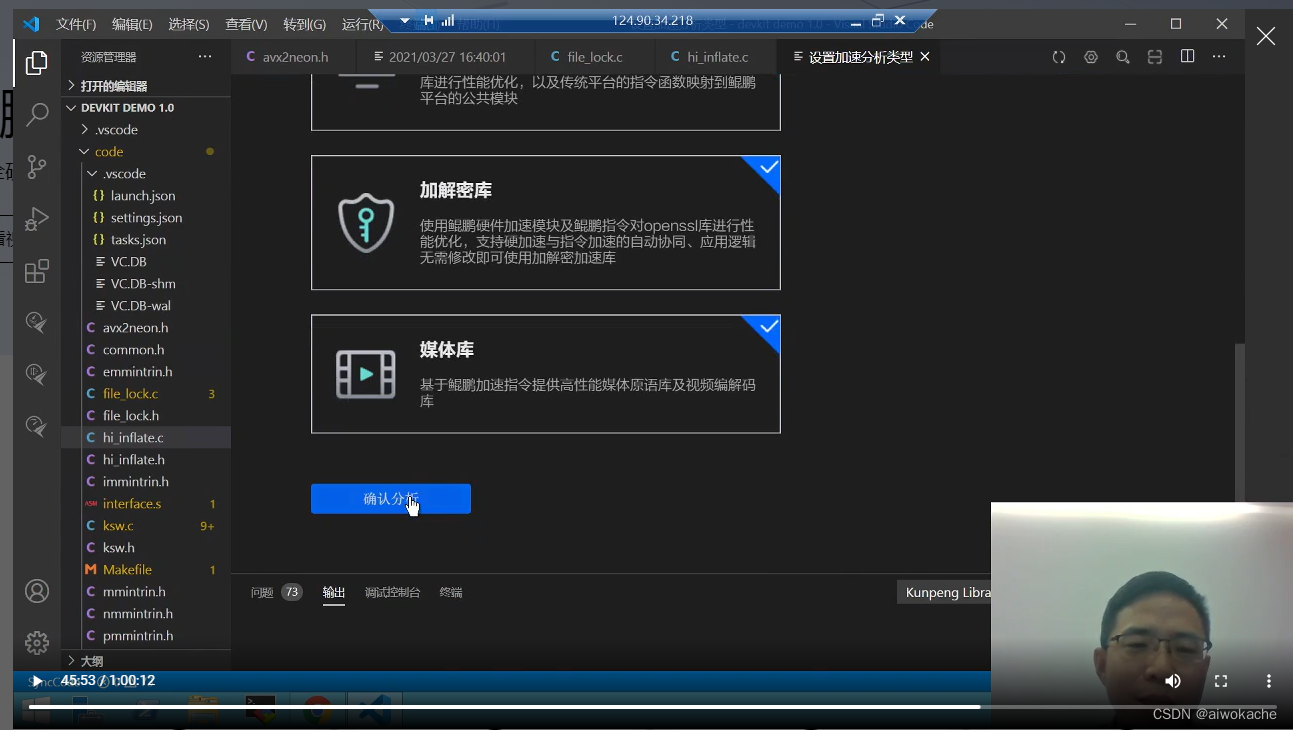Open the Explorer view in activity bar
This screenshot has height=730, width=1293.
pyautogui.click(x=37, y=63)
